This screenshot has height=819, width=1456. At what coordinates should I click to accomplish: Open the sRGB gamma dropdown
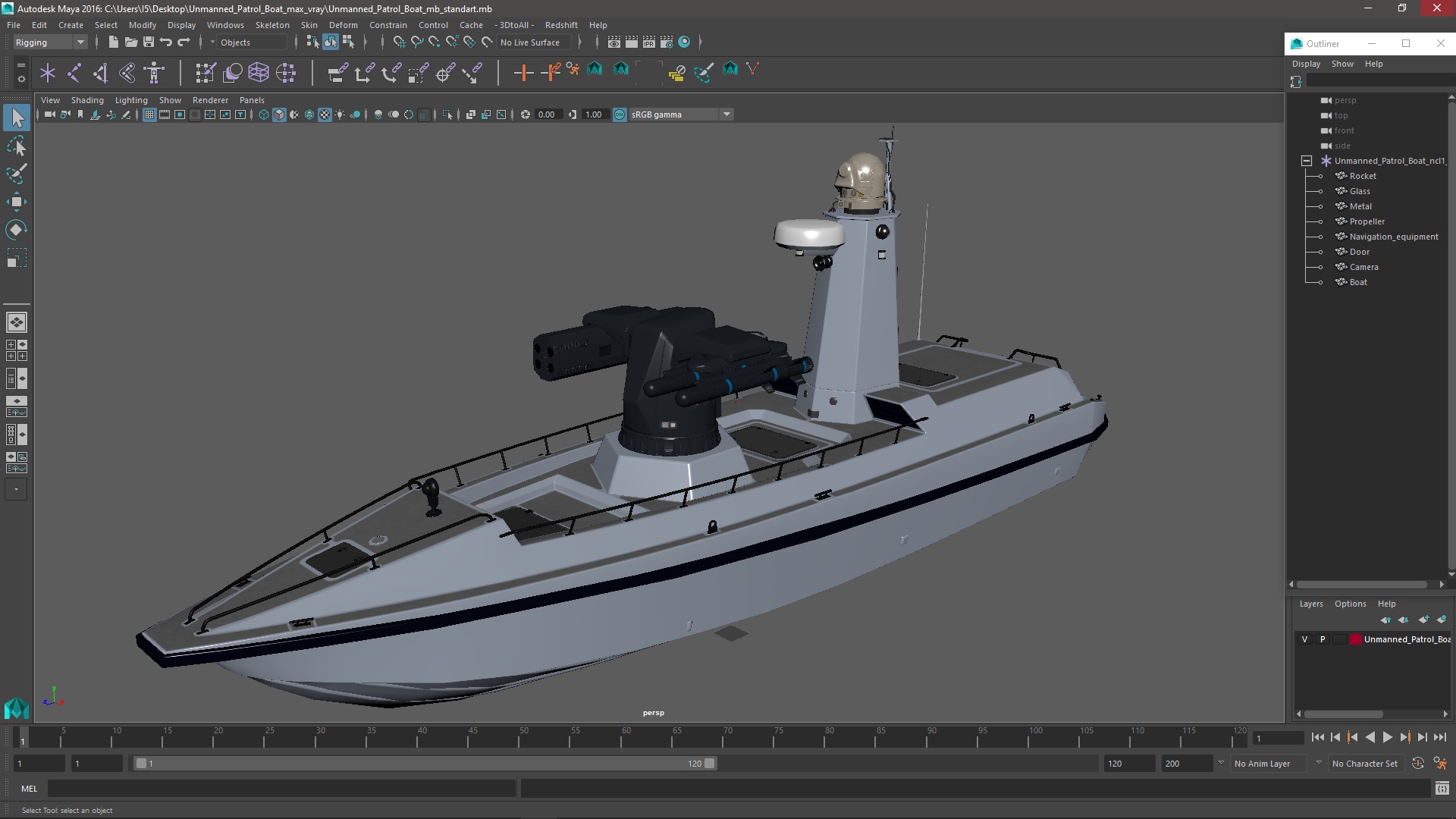click(726, 115)
